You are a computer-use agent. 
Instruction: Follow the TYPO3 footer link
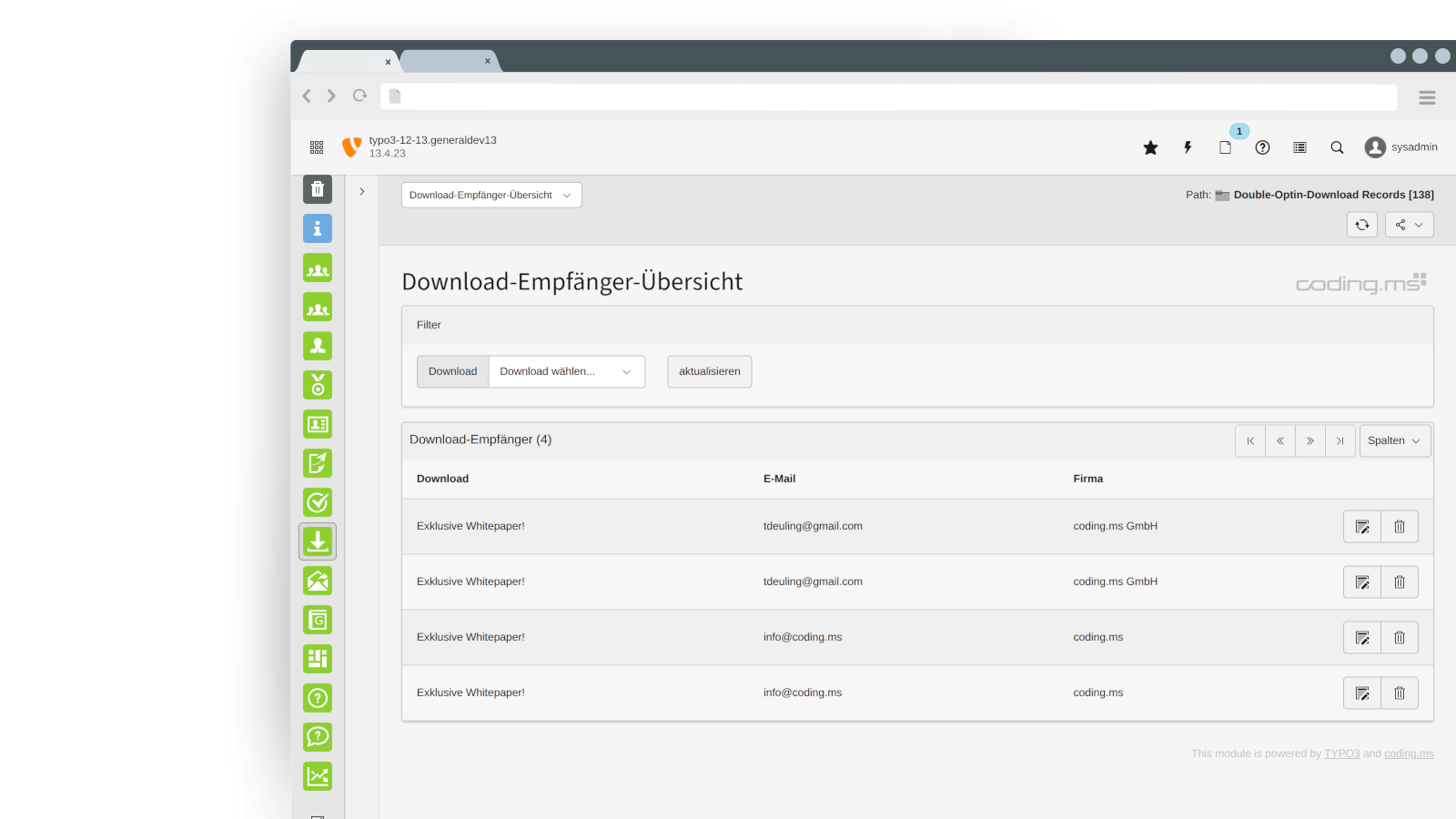click(x=1341, y=753)
